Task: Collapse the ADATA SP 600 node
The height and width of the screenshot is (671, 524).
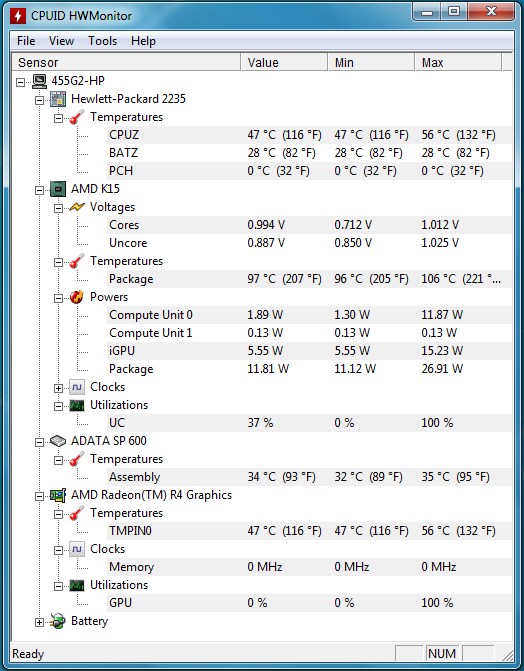Action: [39, 442]
